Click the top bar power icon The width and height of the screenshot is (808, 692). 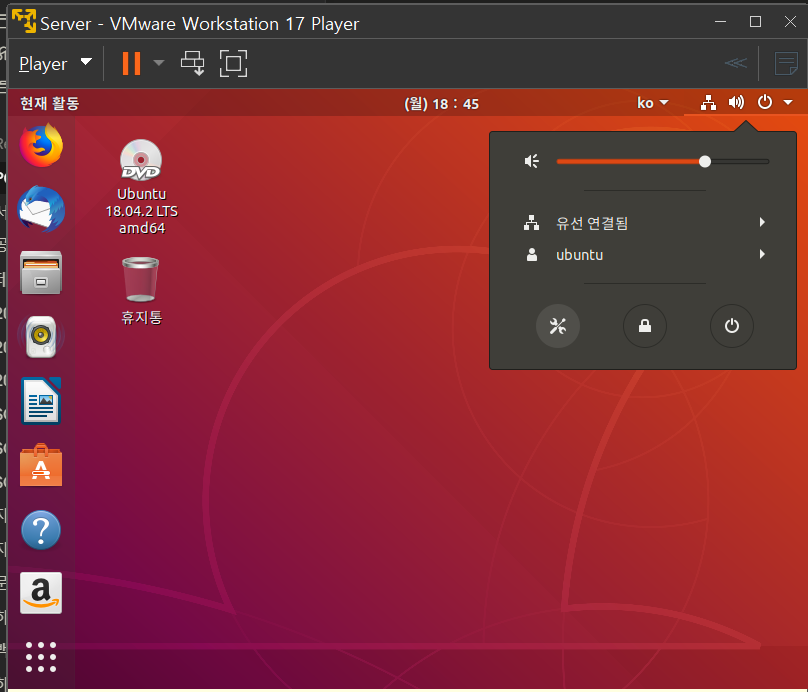765,102
